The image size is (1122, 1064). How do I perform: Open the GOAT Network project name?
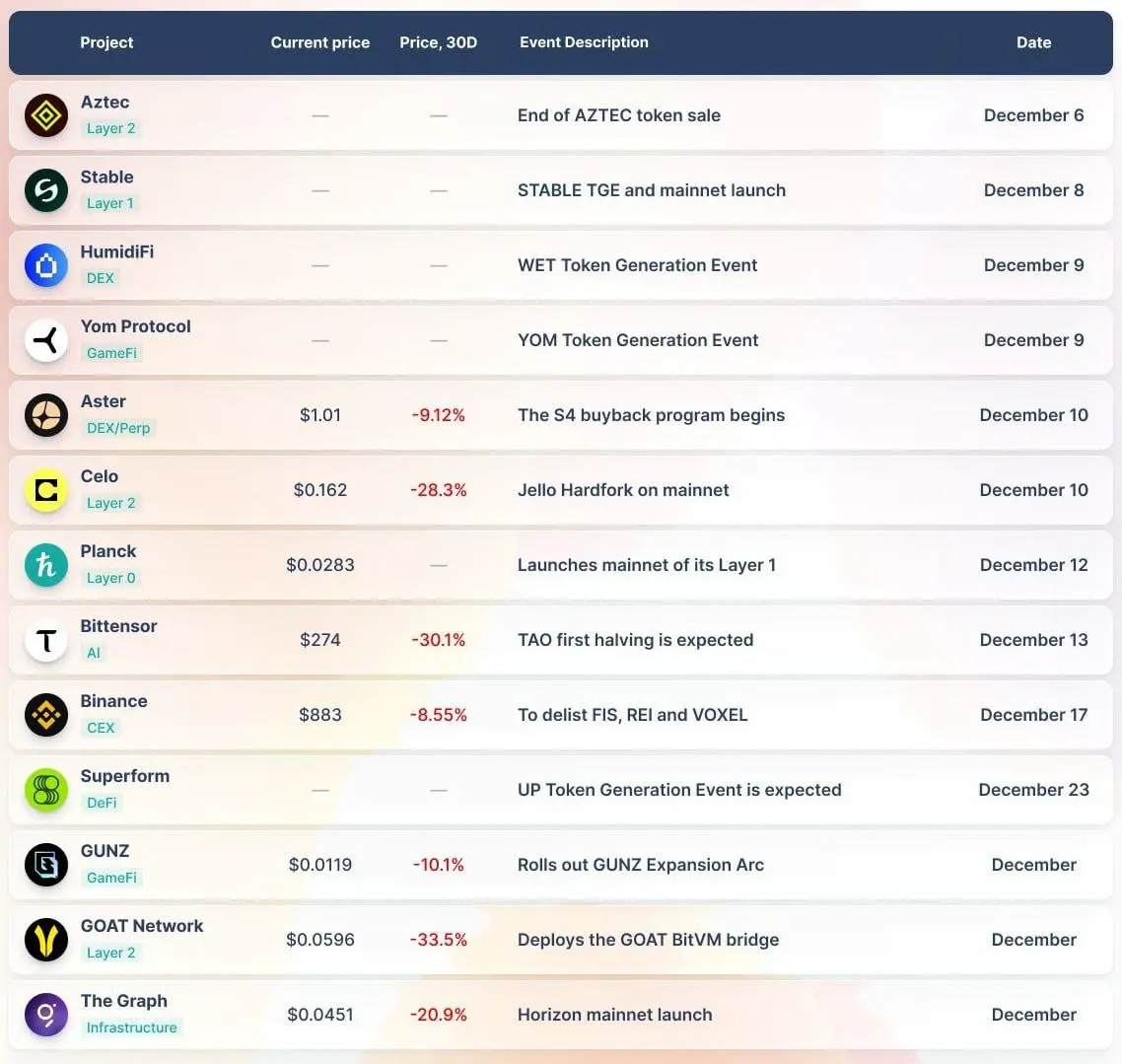[142, 926]
